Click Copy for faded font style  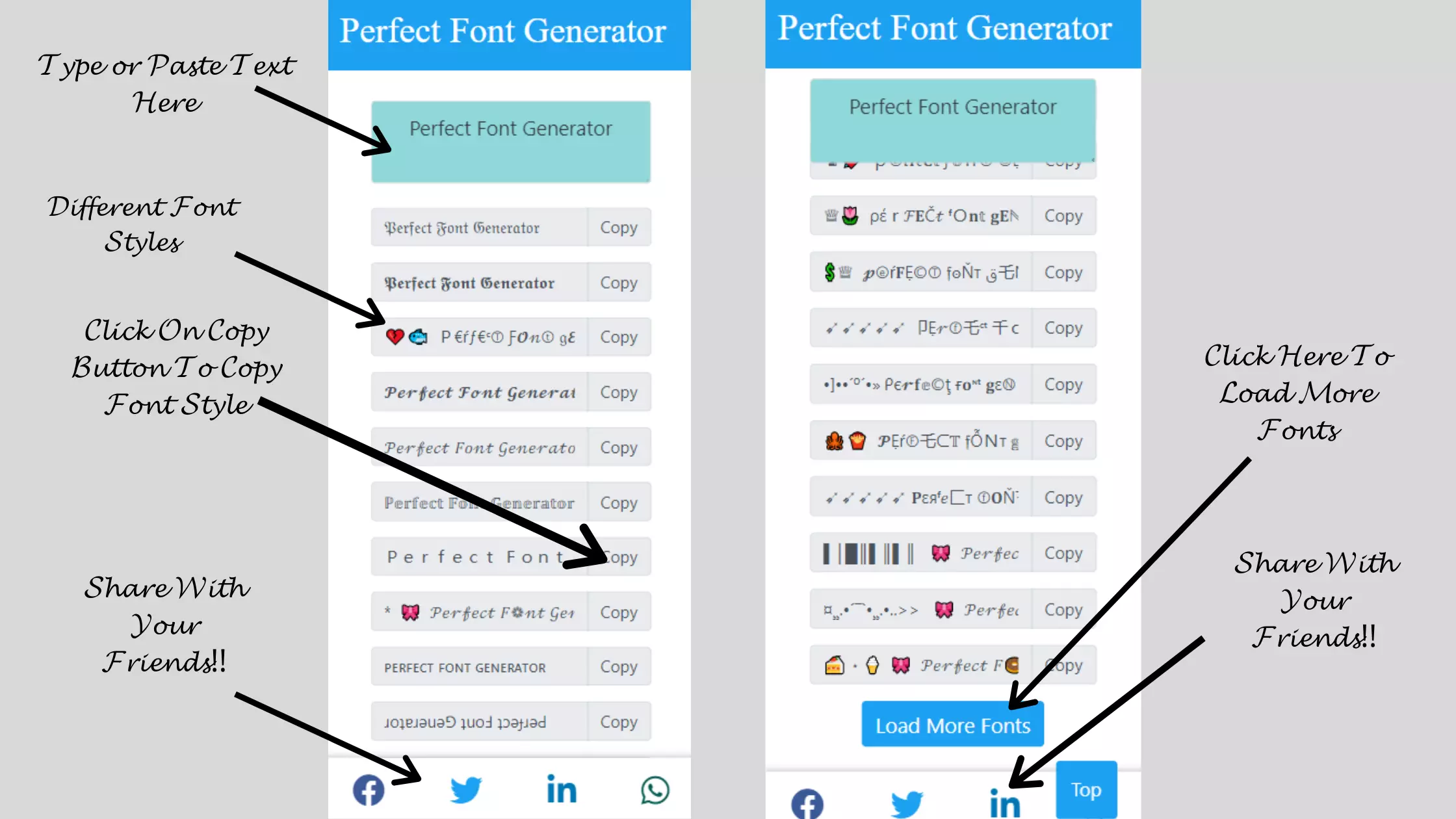click(618, 502)
